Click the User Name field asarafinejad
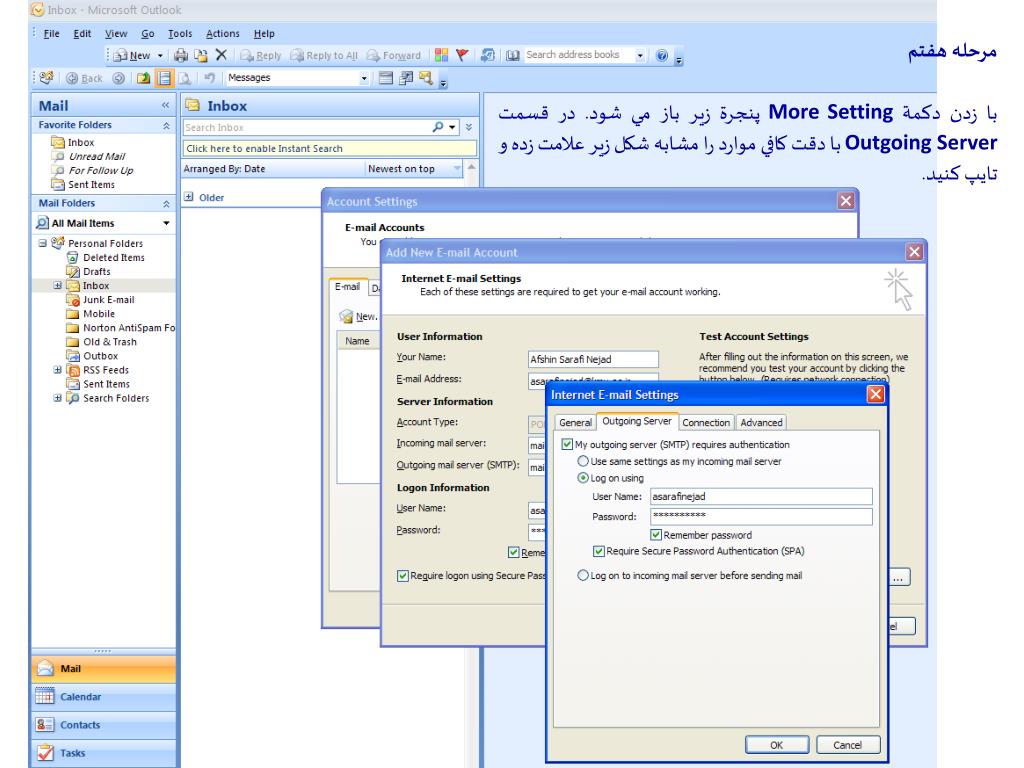Screen dimensions: 1024x768 [761, 496]
